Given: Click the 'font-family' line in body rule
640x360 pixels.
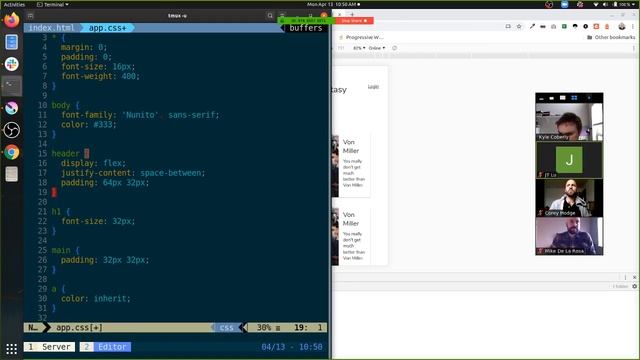Looking at the screenshot, I should [140, 115].
